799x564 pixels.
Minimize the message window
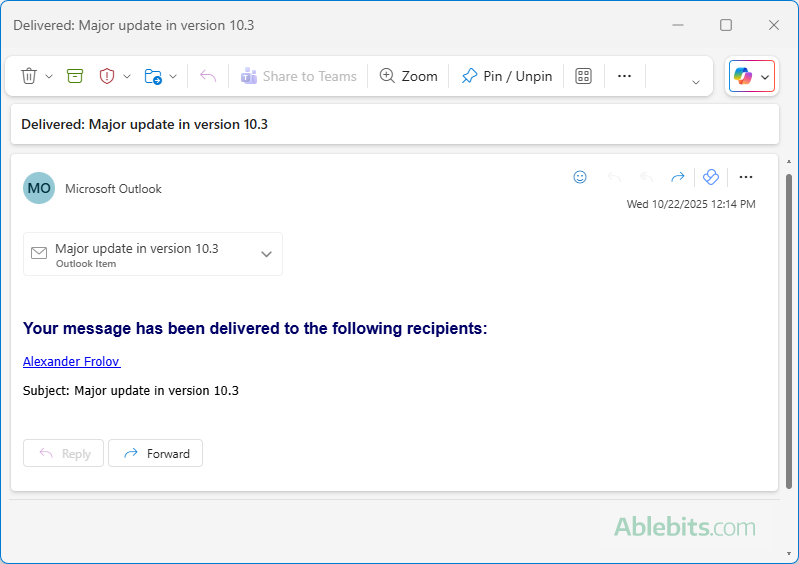click(x=678, y=25)
